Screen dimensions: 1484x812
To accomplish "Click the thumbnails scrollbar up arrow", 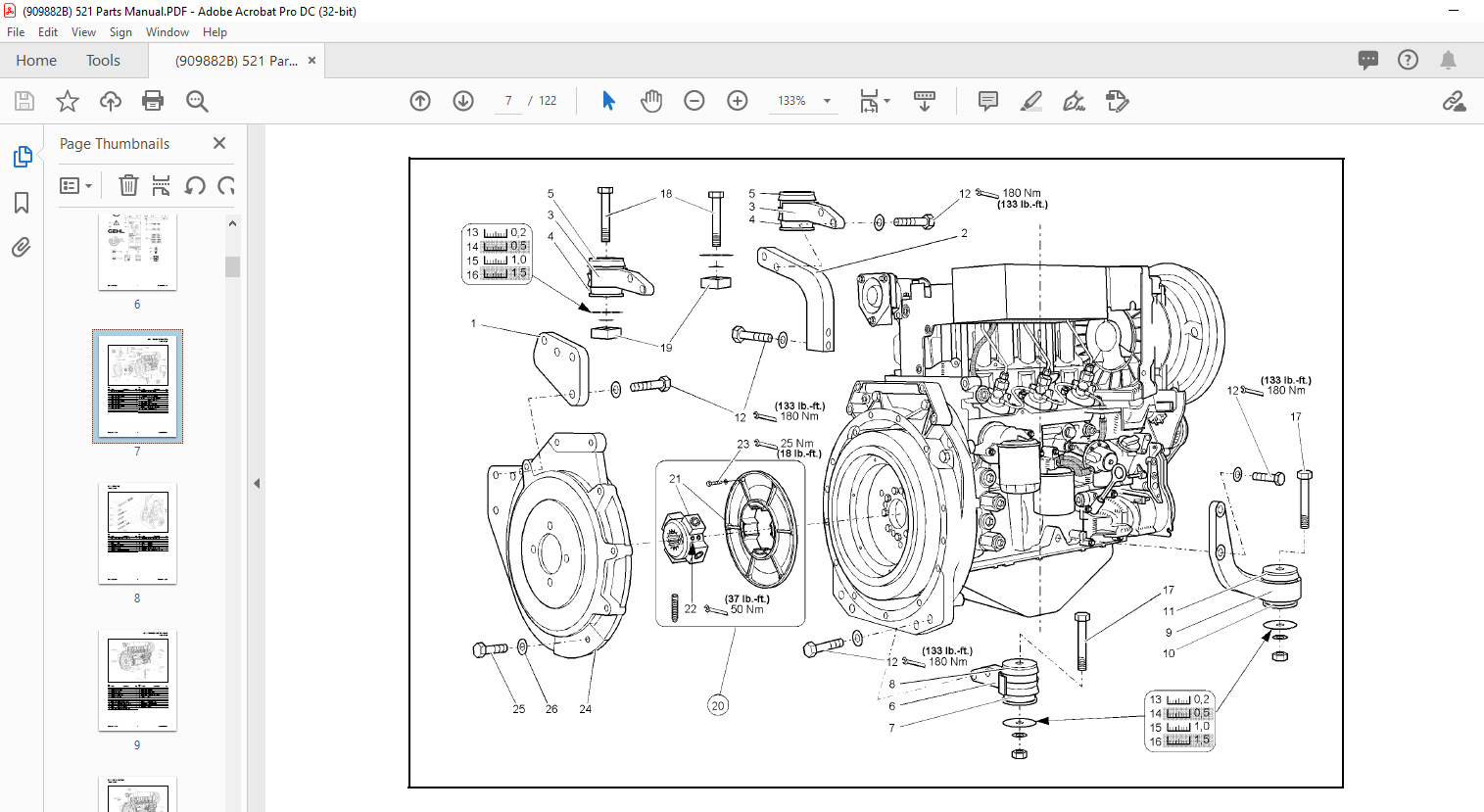I will point(232,224).
